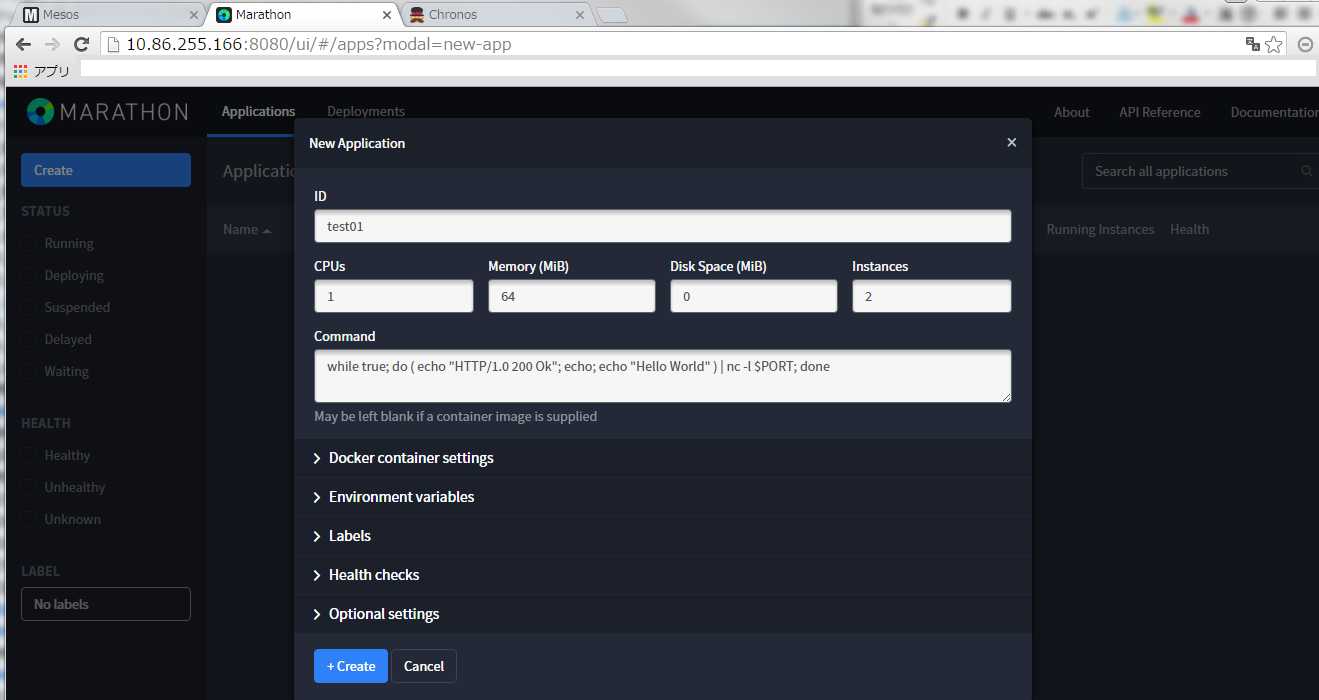Screen dimensions: 1319x700
Task: Toggle the Healthy health filter checkbox
Action: [29, 456]
